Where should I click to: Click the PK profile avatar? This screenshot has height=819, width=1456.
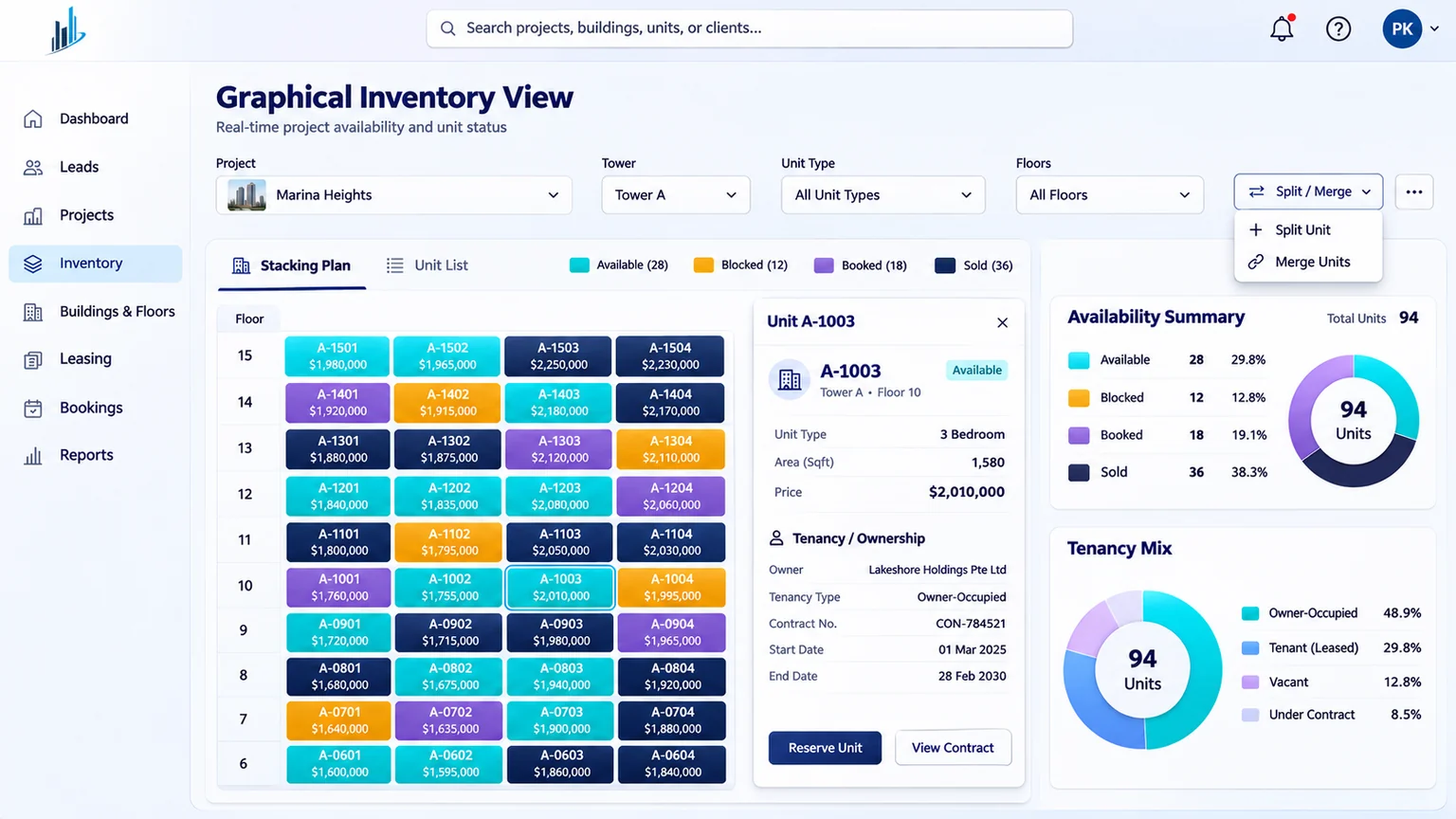[x=1402, y=29]
